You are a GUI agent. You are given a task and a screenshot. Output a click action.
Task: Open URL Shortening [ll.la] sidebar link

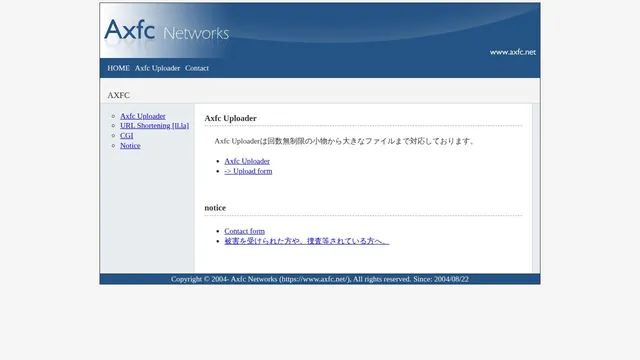[x=154, y=126]
